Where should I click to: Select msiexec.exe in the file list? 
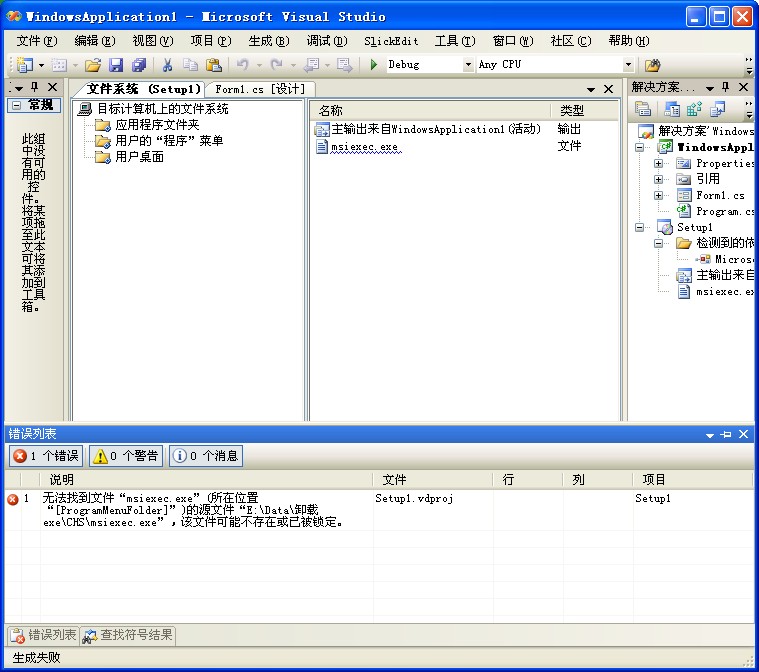point(364,146)
